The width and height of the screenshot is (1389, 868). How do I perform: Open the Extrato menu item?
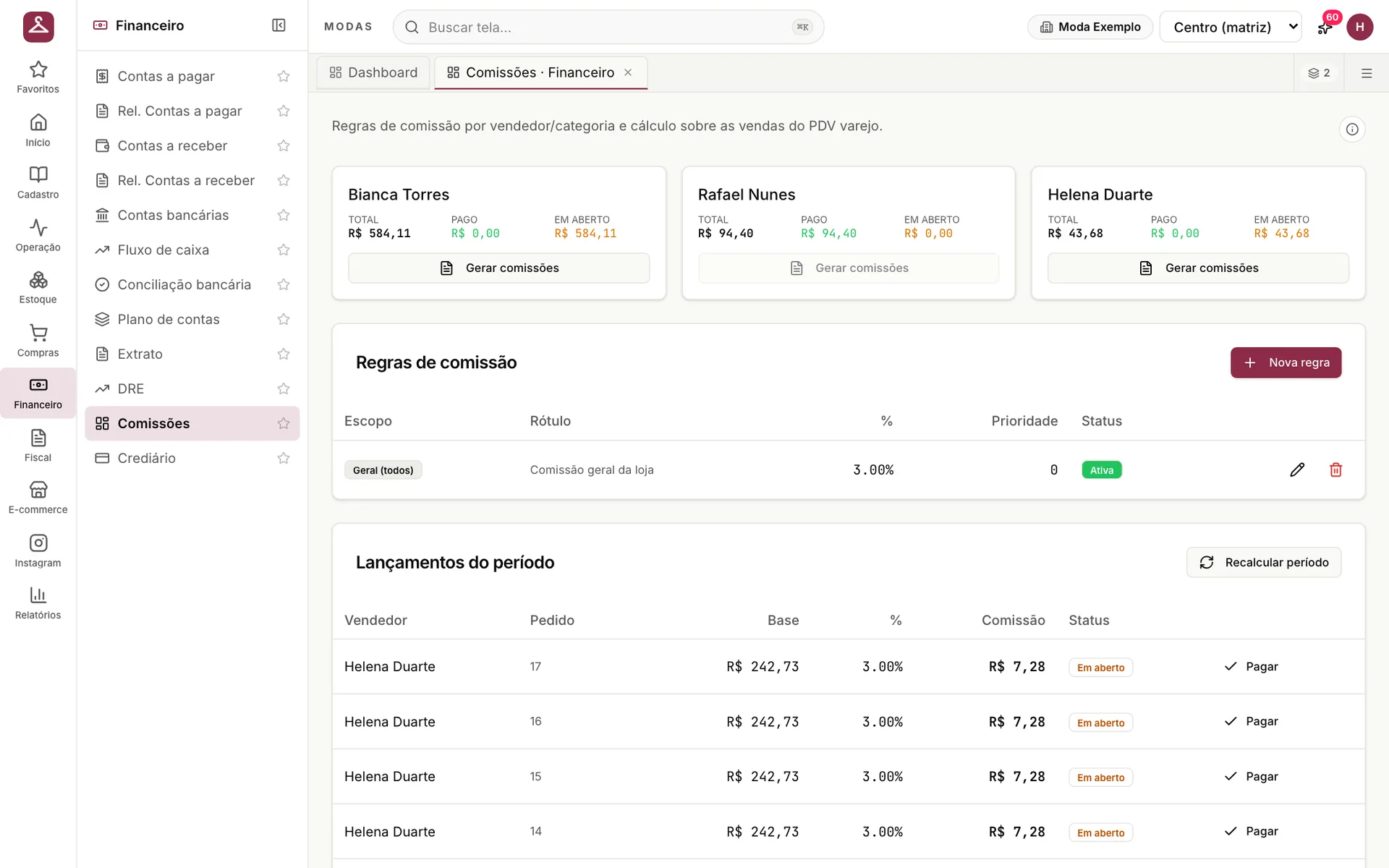tap(140, 354)
